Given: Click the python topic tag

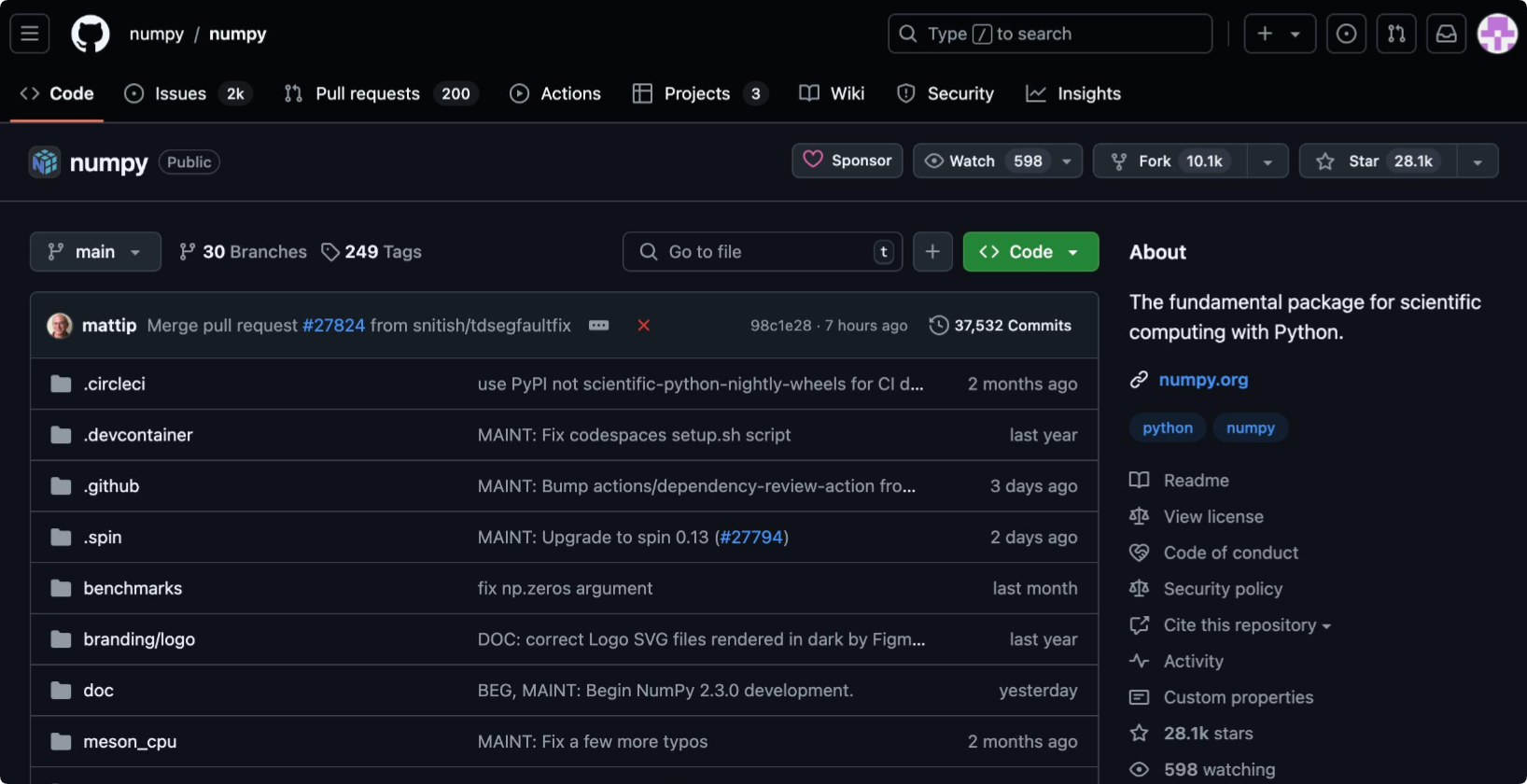Looking at the screenshot, I should tap(1168, 428).
